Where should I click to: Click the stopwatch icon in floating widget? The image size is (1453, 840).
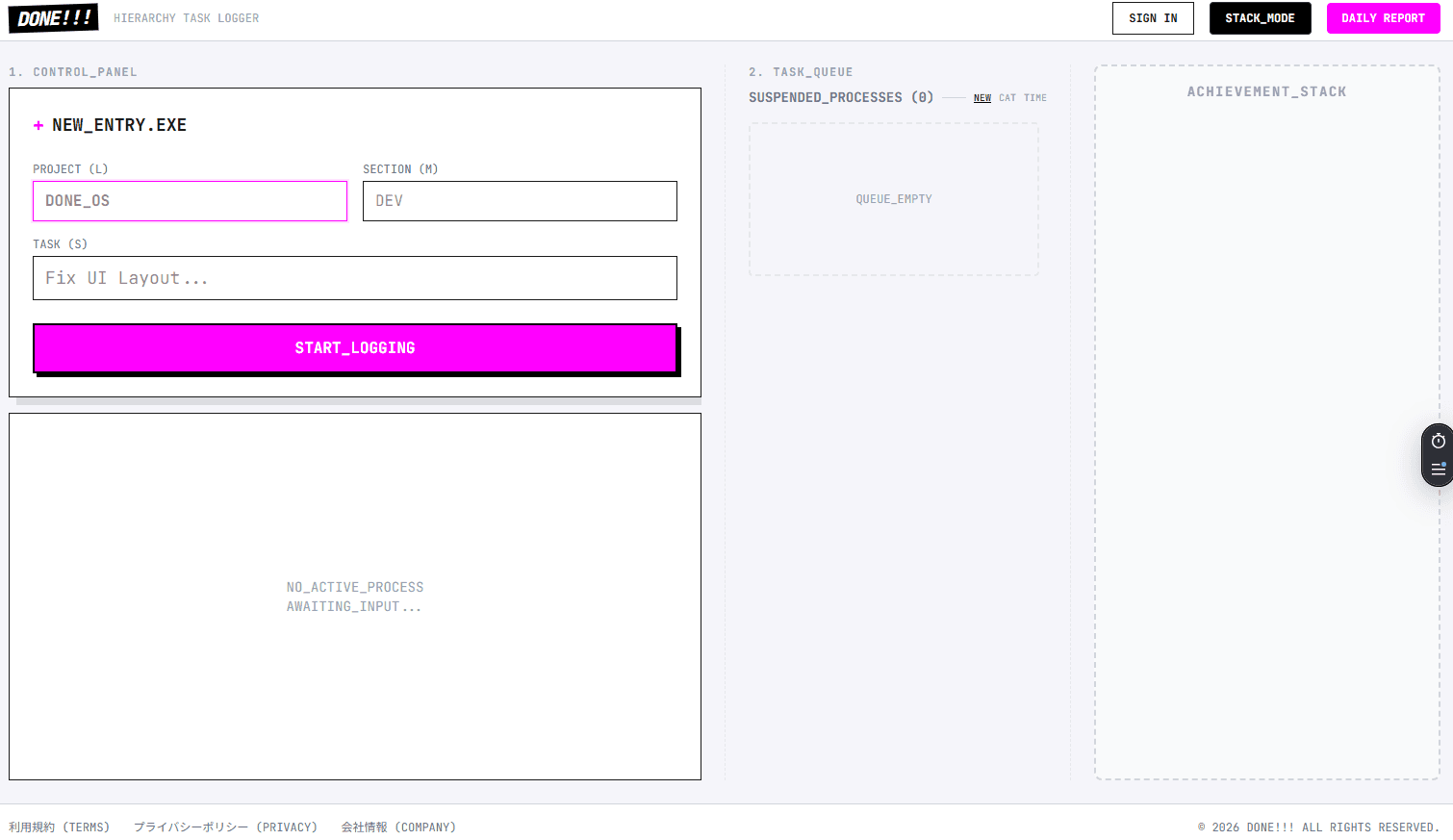pos(1438,441)
